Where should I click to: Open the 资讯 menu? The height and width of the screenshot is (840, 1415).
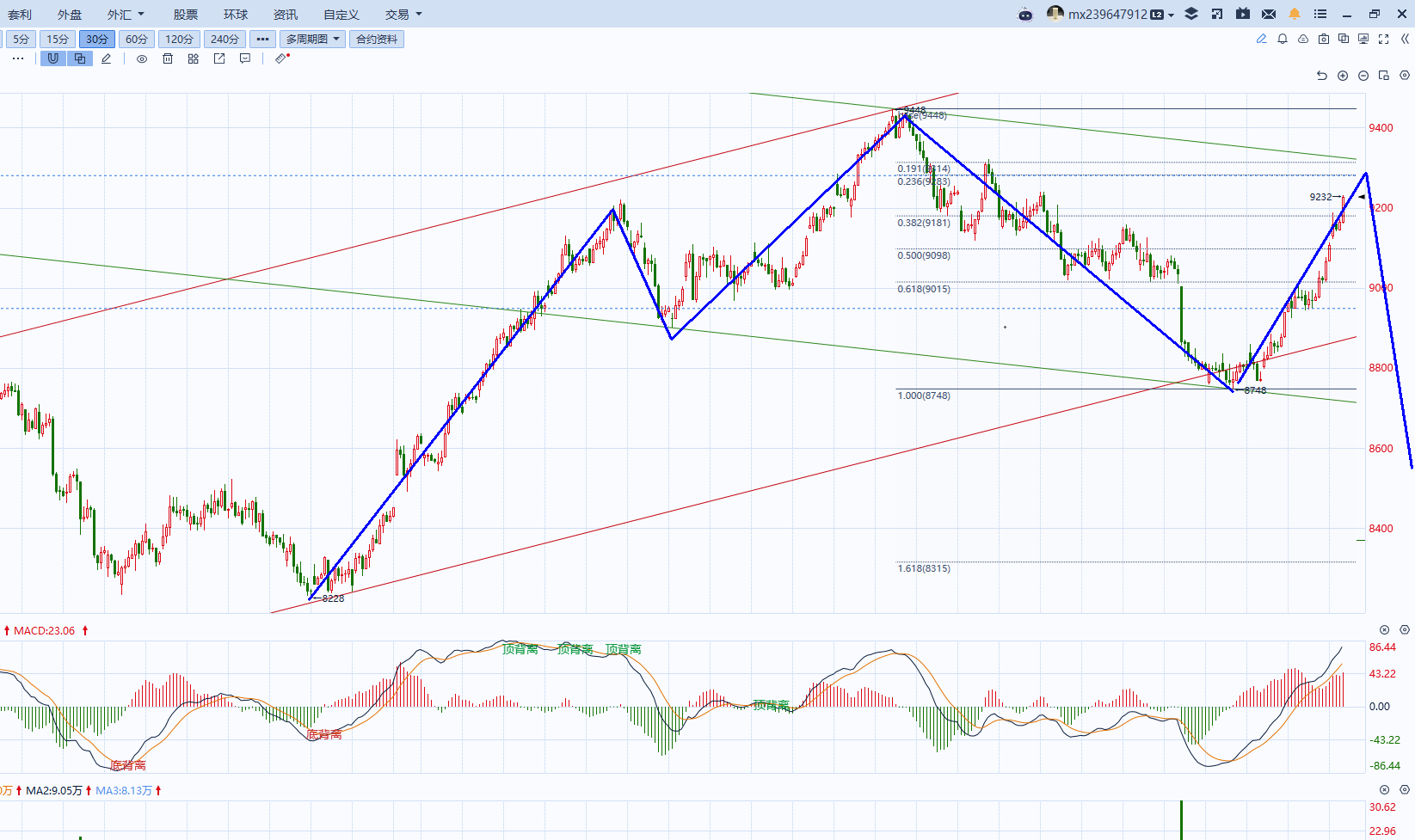pos(286,15)
